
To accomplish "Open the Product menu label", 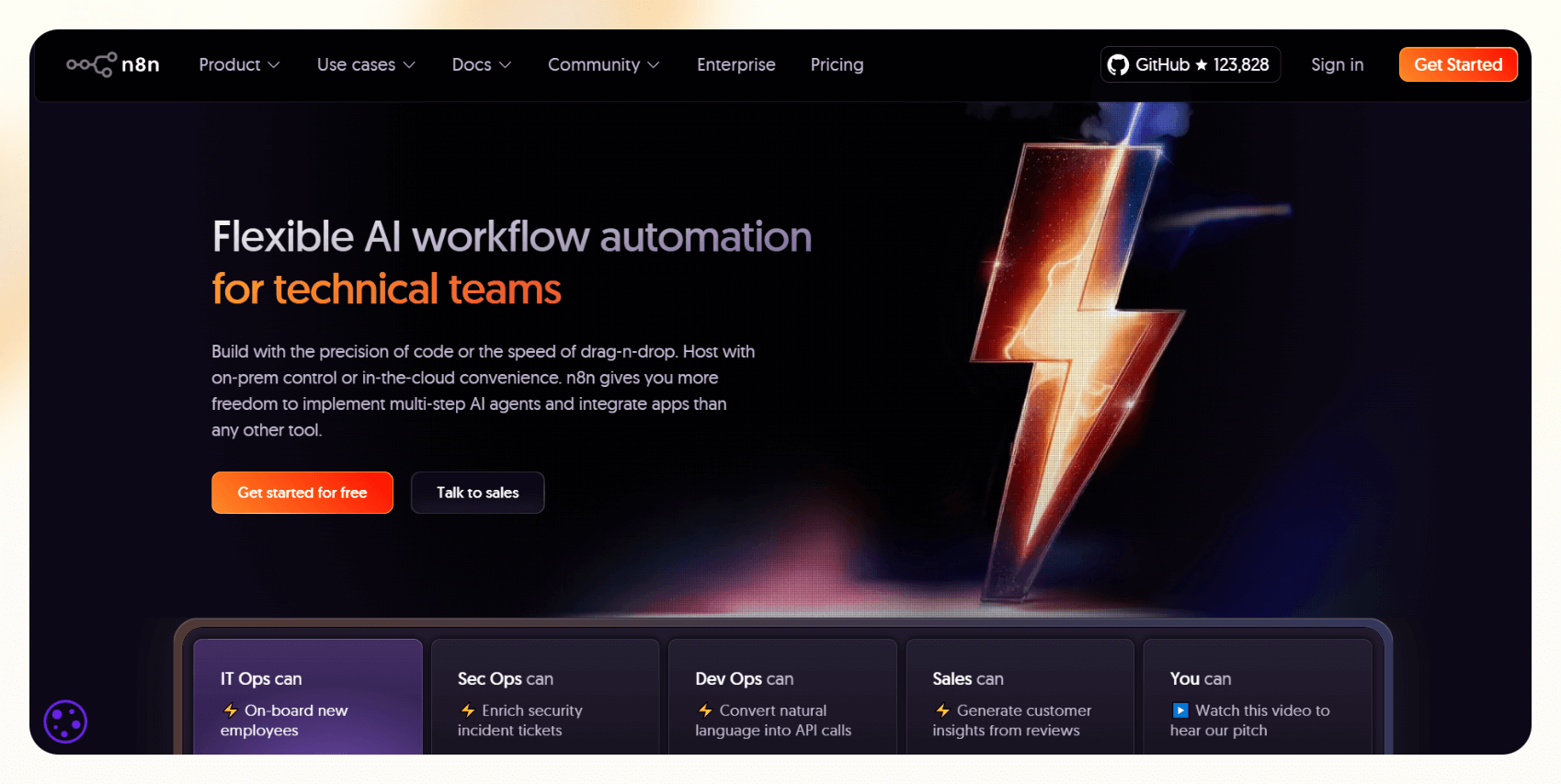I will pyautogui.click(x=230, y=64).
